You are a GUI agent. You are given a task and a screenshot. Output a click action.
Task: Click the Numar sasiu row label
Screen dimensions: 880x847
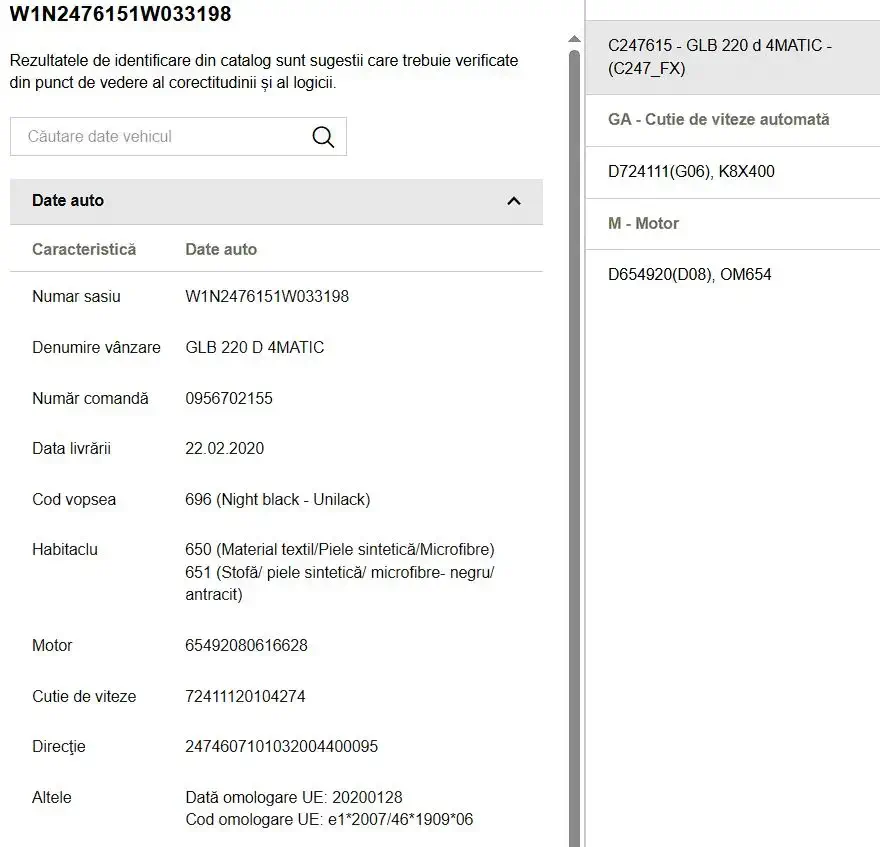click(76, 296)
